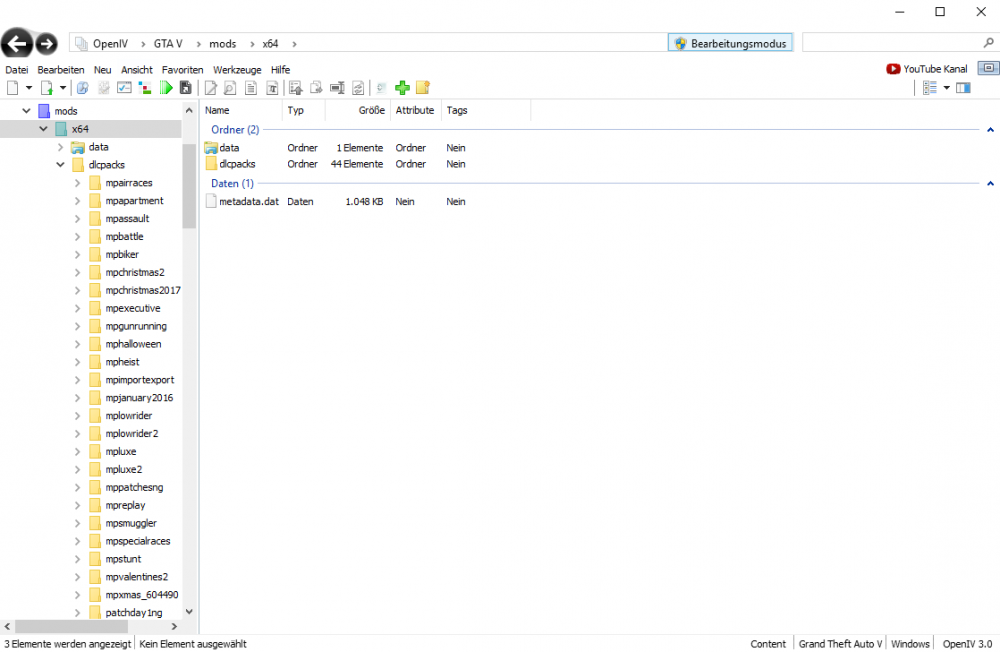The width and height of the screenshot is (1000, 652).
Task: Open the Werkzeuge menu
Action: coord(237,69)
